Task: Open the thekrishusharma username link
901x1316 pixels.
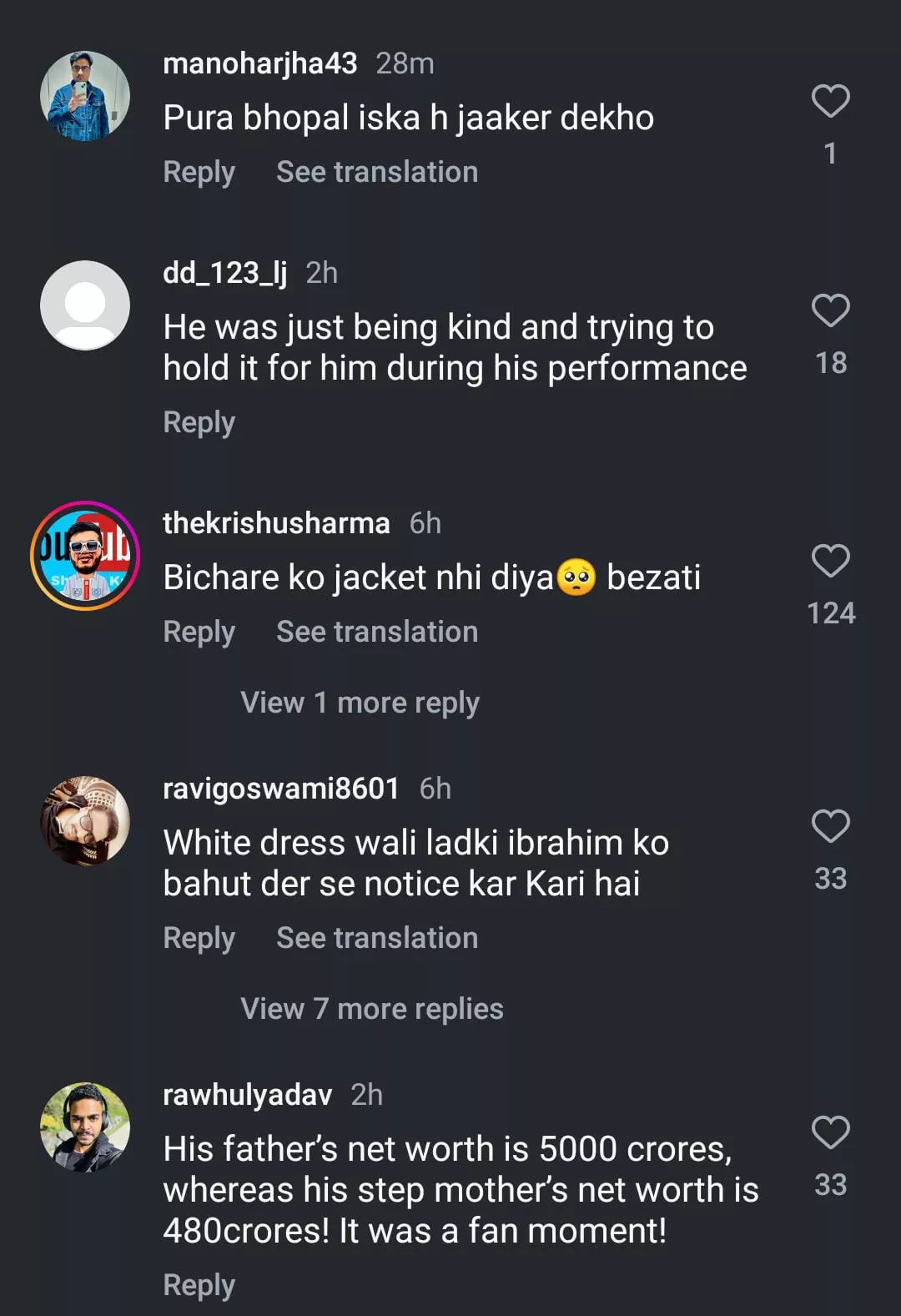Action: point(276,523)
